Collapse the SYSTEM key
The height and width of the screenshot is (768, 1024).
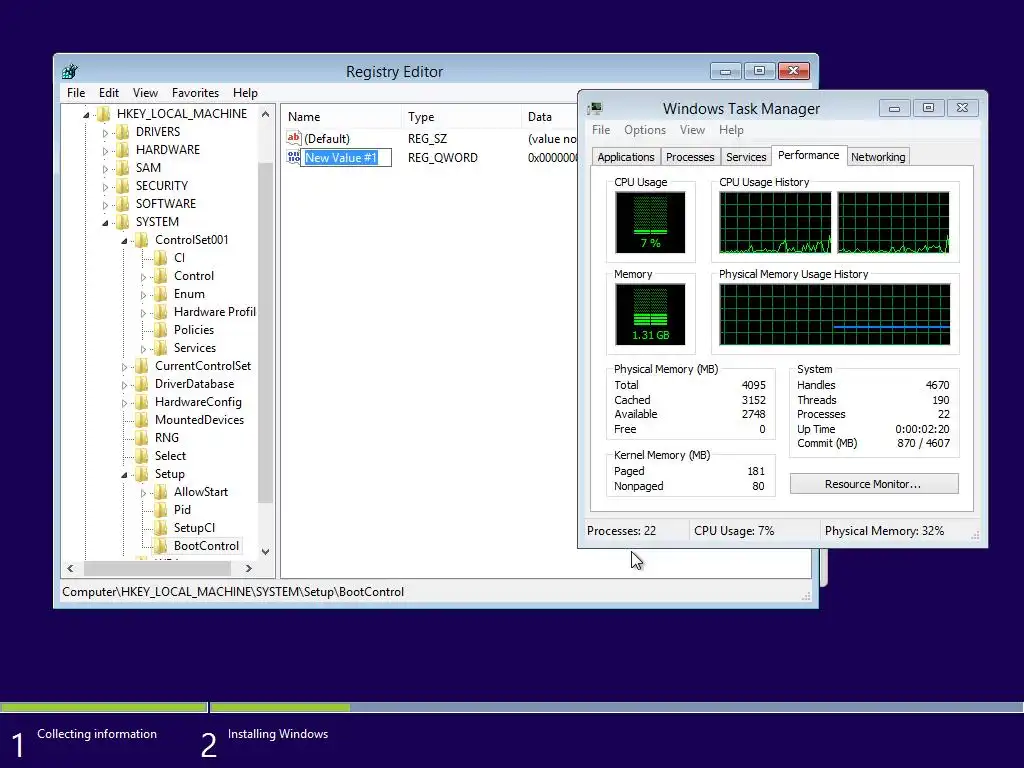(x=105, y=223)
